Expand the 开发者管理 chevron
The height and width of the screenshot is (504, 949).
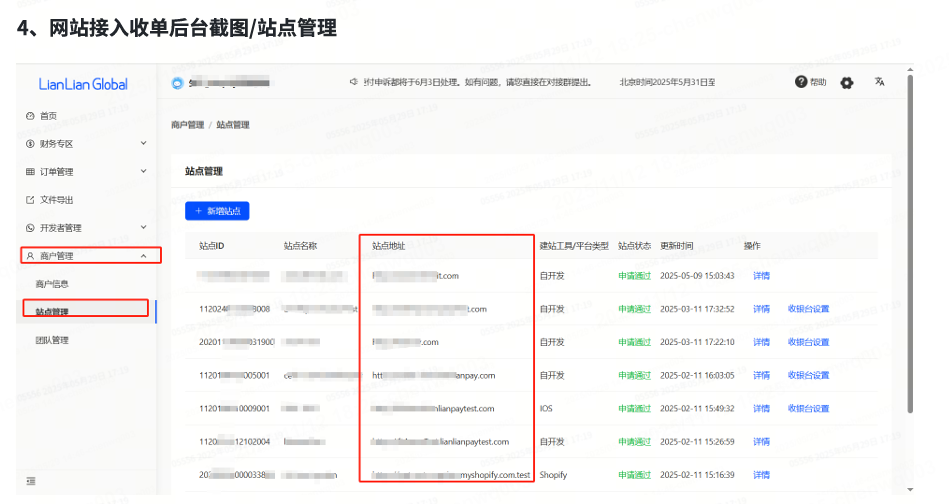[x=143, y=227]
